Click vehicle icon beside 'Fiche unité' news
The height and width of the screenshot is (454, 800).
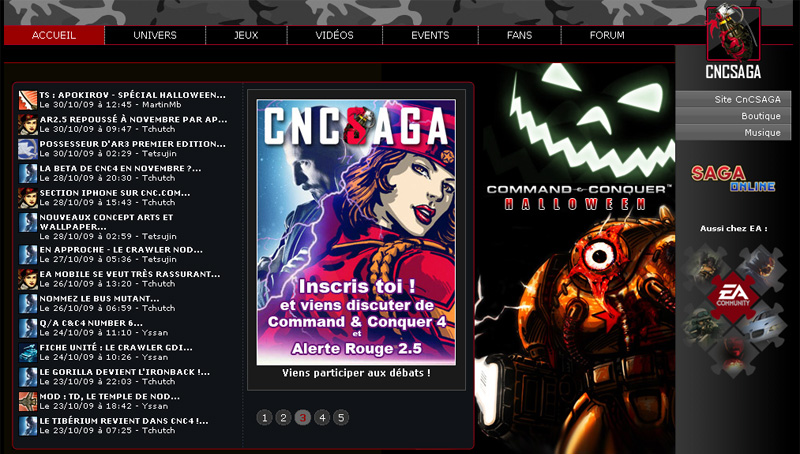[28, 352]
